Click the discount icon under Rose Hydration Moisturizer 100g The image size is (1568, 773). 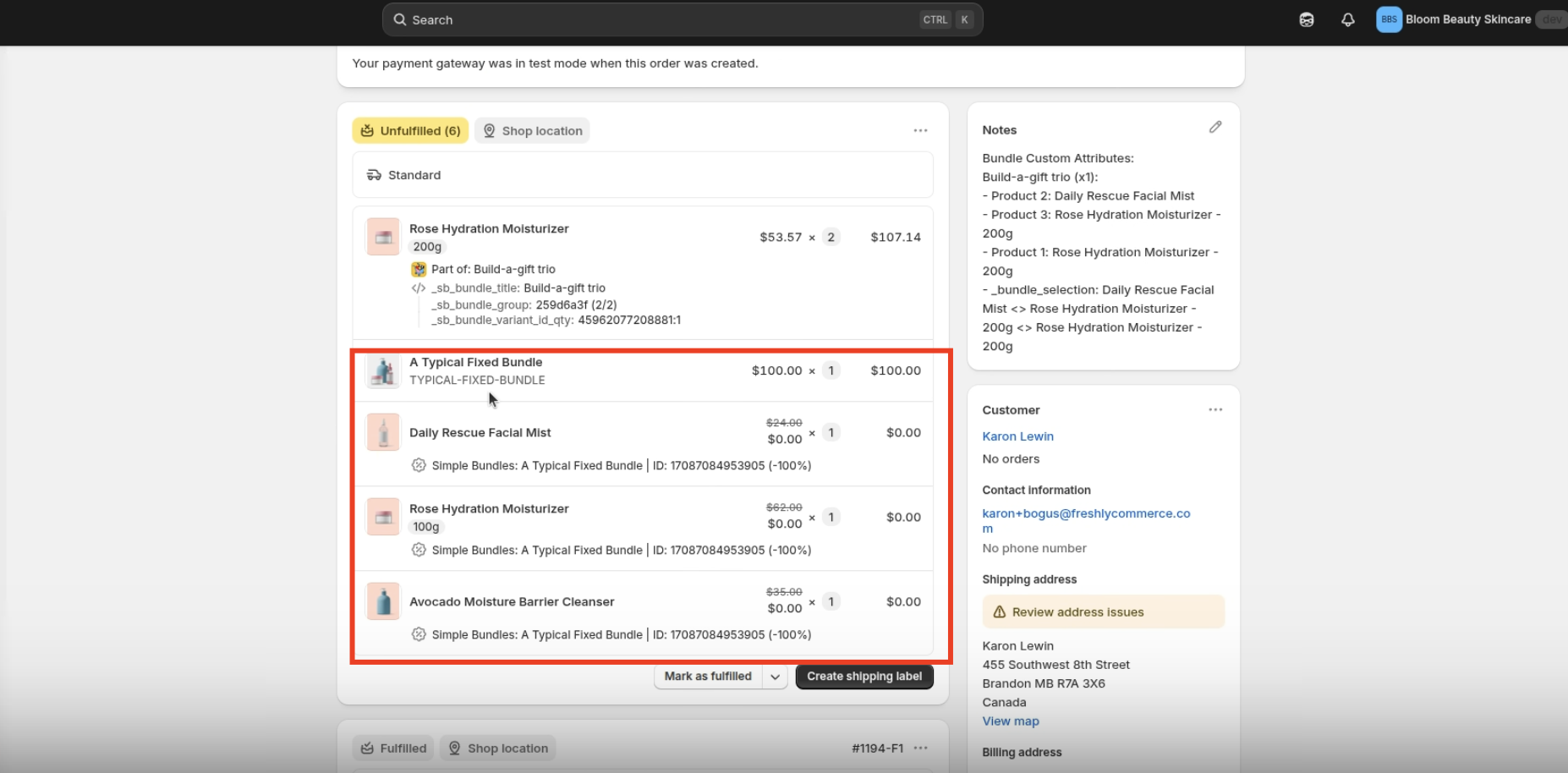coord(419,550)
